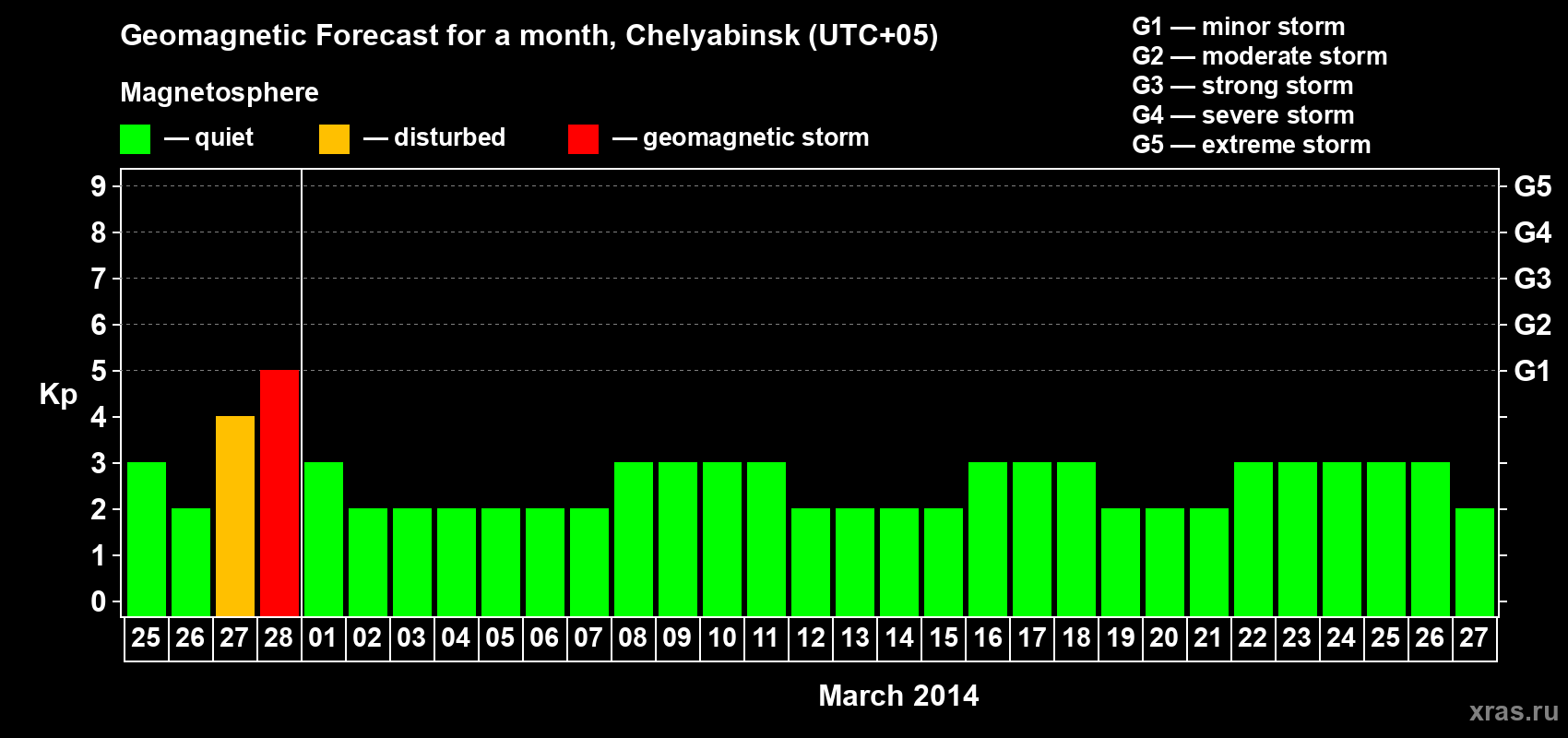Image resolution: width=1568 pixels, height=738 pixels.
Task: Click the "G2 — moderate storm" legend line
Action: [1260, 56]
